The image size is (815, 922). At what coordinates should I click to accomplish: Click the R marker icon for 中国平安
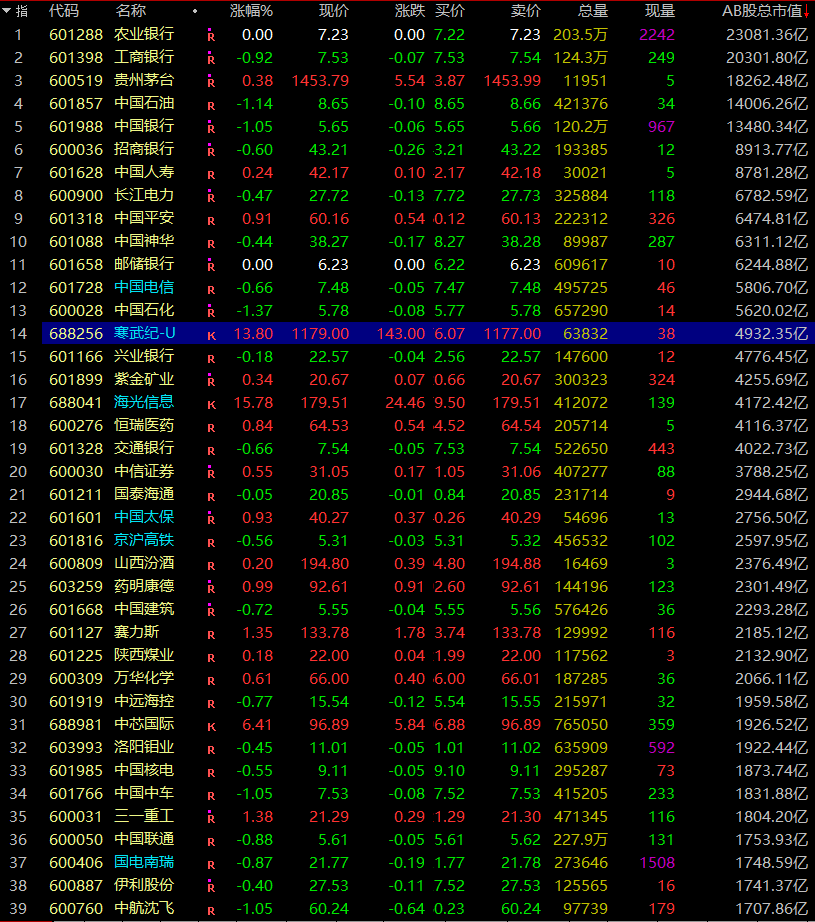pyautogui.click(x=211, y=219)
